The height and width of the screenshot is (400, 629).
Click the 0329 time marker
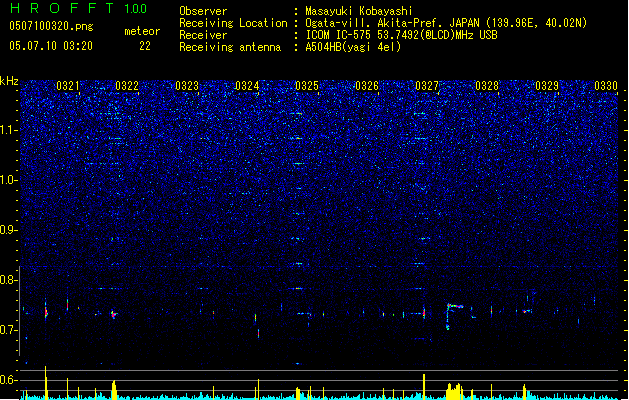point(547,86)
